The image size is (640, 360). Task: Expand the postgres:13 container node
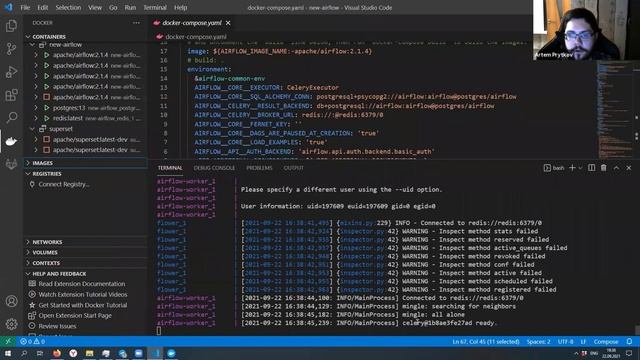(x=36, y=108)
